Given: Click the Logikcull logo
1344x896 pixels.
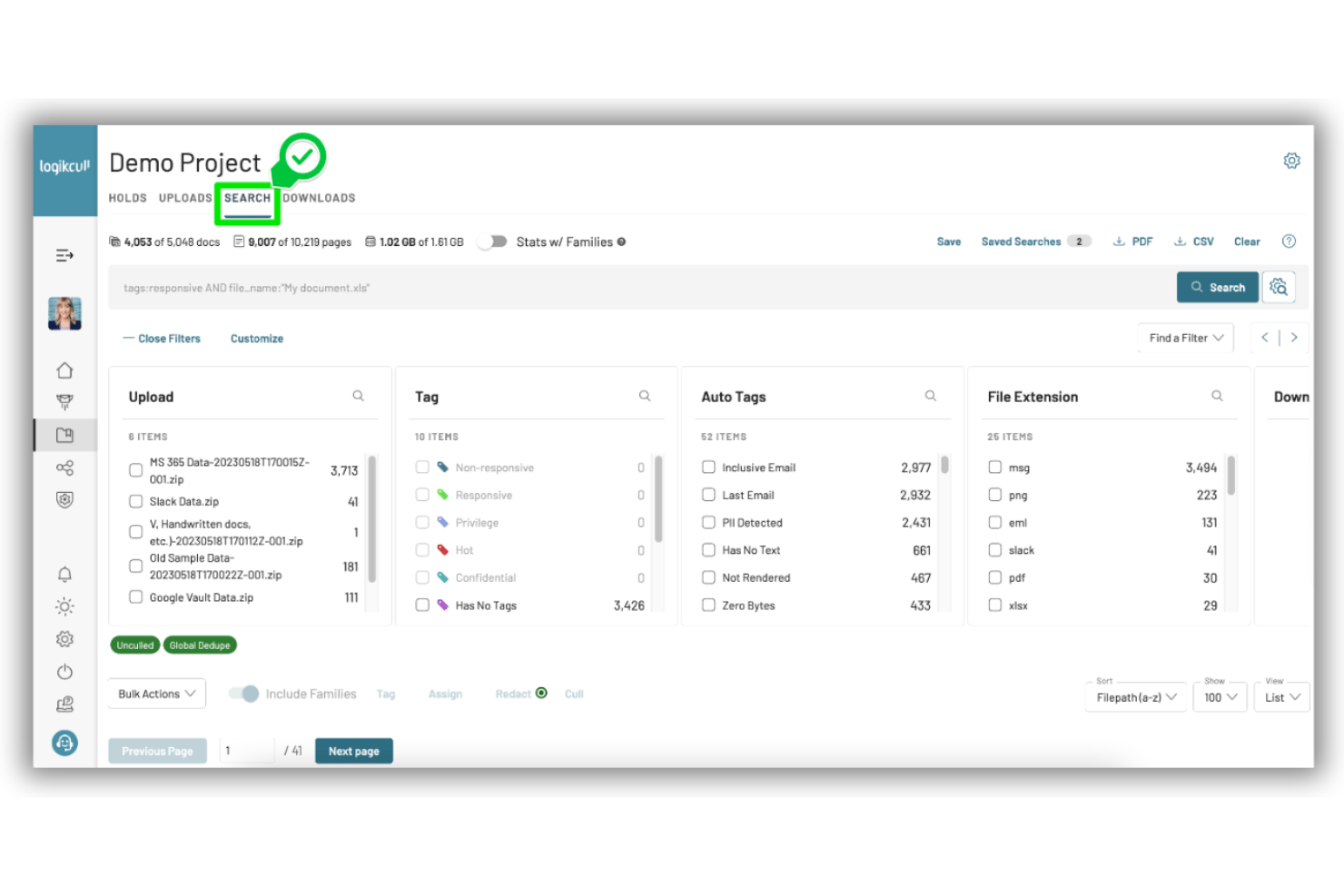Looking at the screenshot, I should [x=64, y=167].
